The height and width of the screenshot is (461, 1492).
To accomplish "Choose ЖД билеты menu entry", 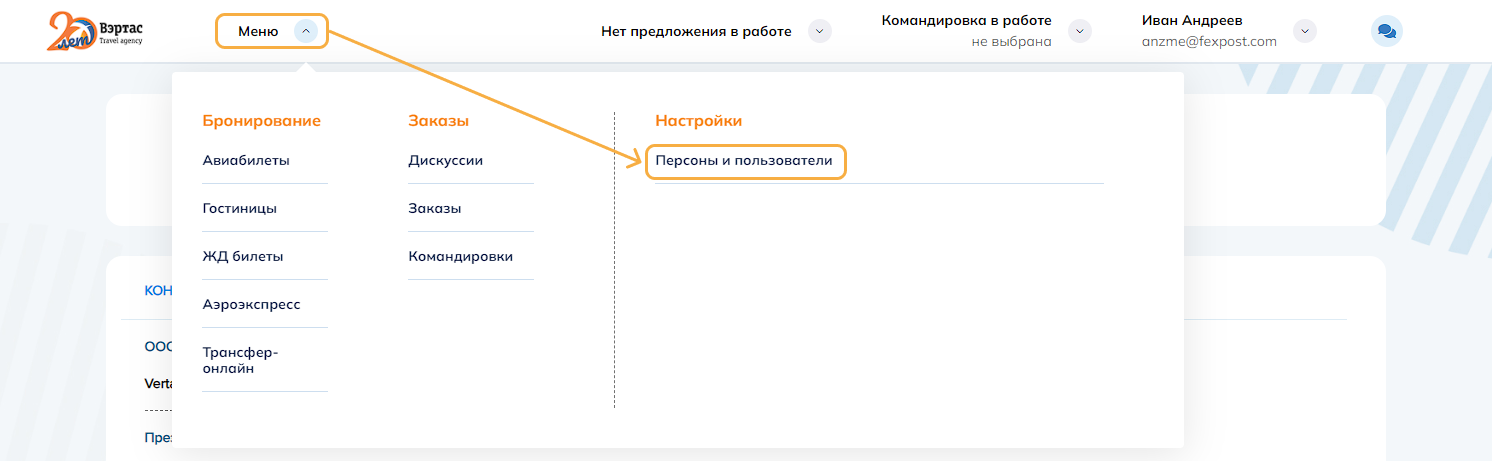I will (243, 256).
